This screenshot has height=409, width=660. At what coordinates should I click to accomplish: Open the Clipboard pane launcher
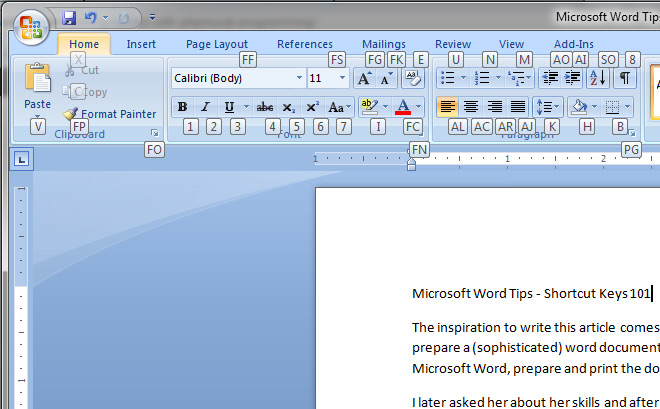[155, 133]
